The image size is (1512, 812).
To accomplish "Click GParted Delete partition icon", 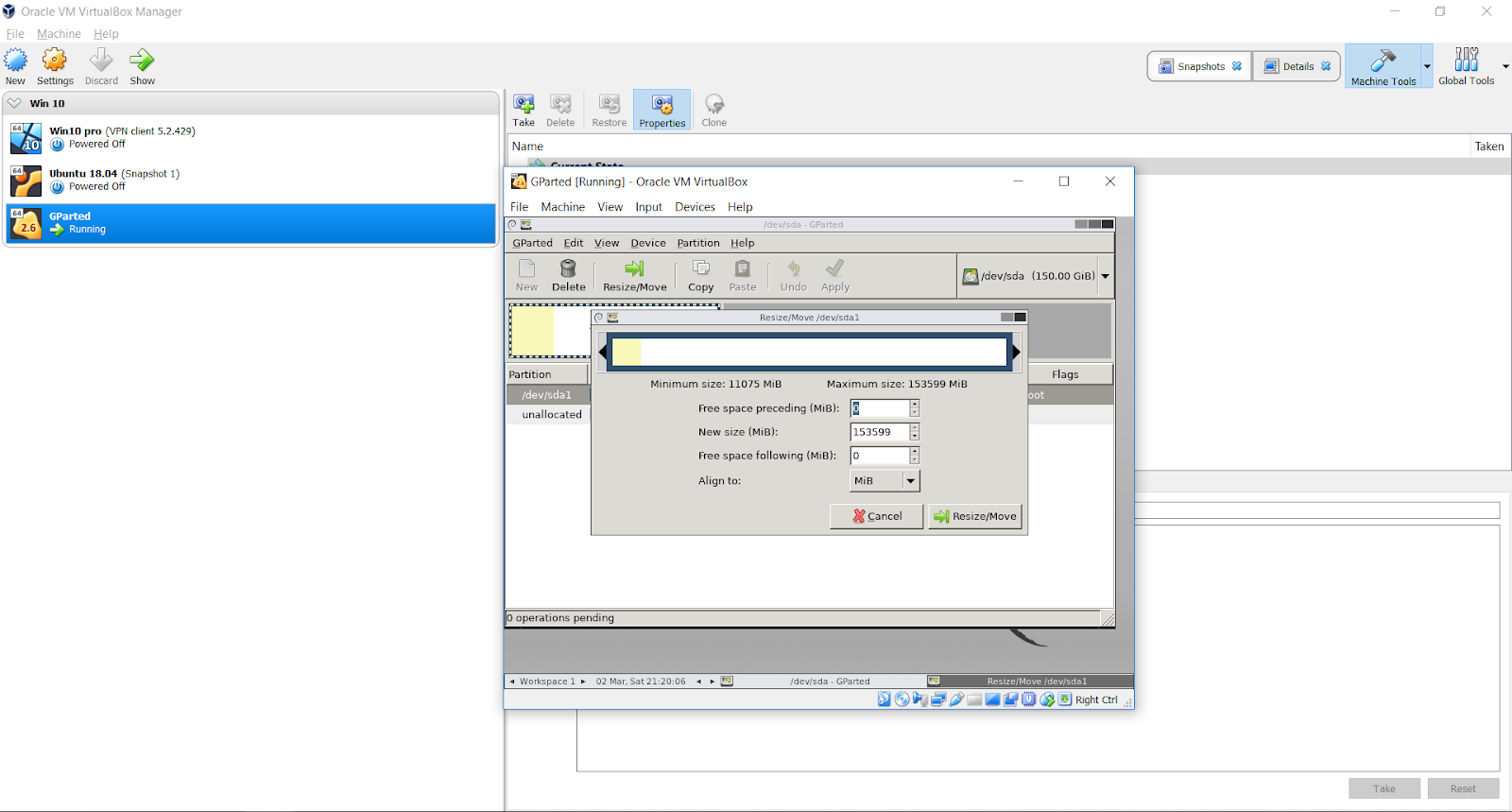I will [x=568, y=268].
